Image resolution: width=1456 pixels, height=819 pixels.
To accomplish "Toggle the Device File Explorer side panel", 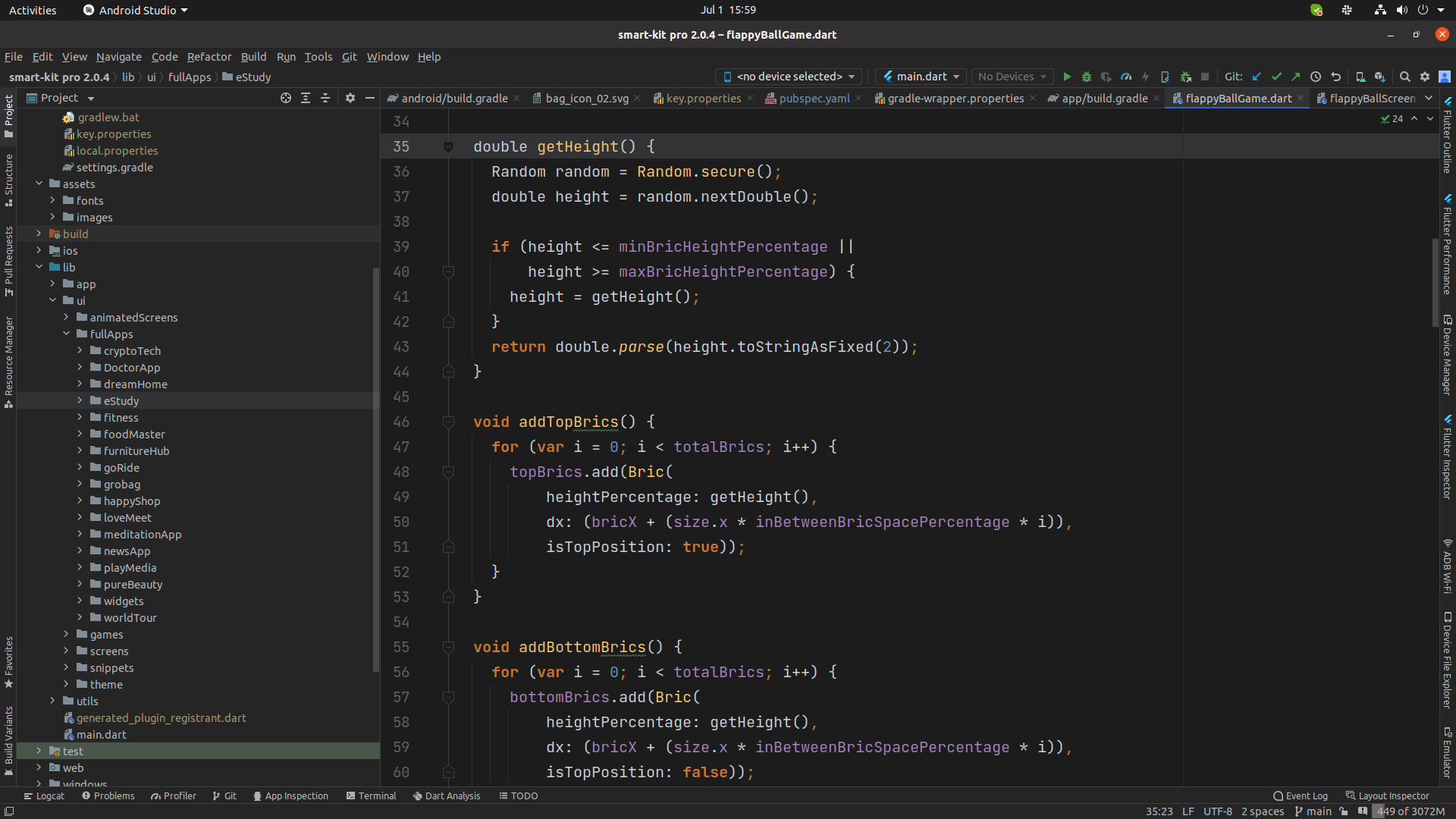I will (1448, 660).
